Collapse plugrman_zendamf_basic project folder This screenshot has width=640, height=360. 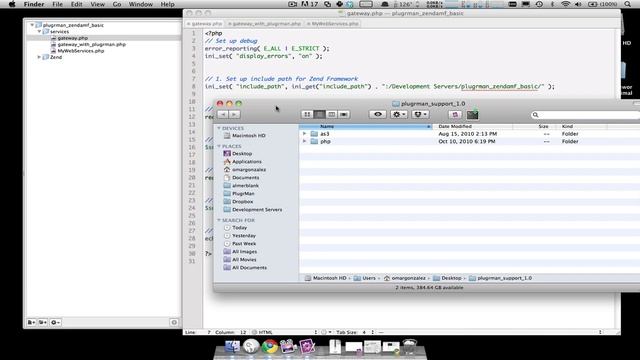pos(32,25)
